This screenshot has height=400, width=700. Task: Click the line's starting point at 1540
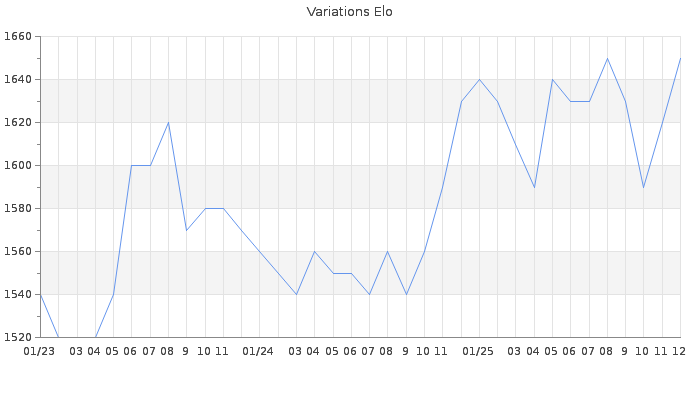[40, 294]
